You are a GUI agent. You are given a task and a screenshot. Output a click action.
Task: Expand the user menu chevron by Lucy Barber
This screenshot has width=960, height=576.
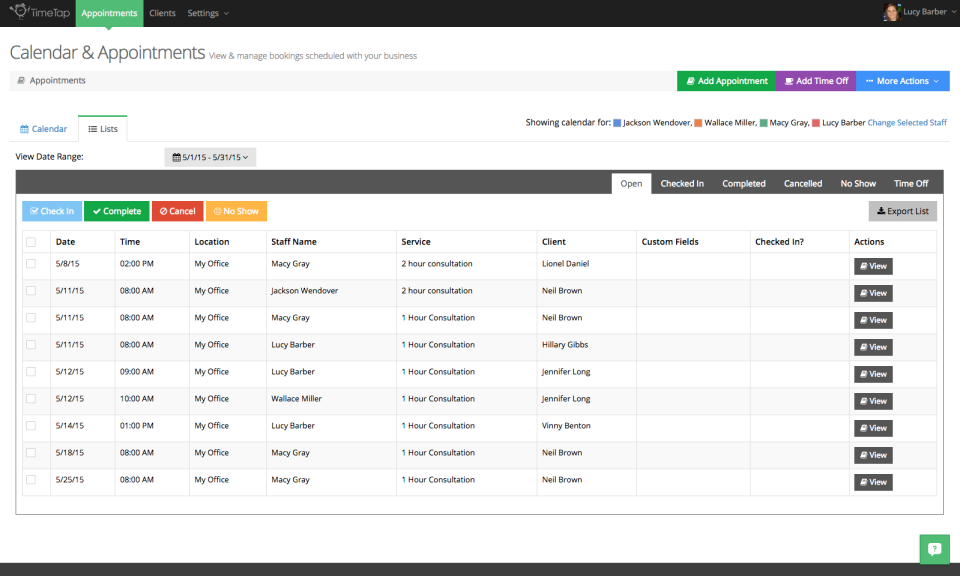[x=954, y=12]
